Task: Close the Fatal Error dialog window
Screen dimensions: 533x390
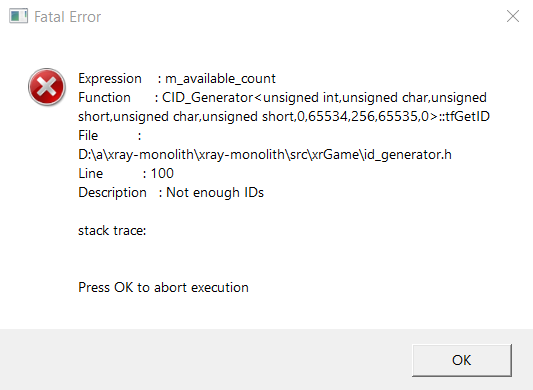Action: tap(513, 16)
